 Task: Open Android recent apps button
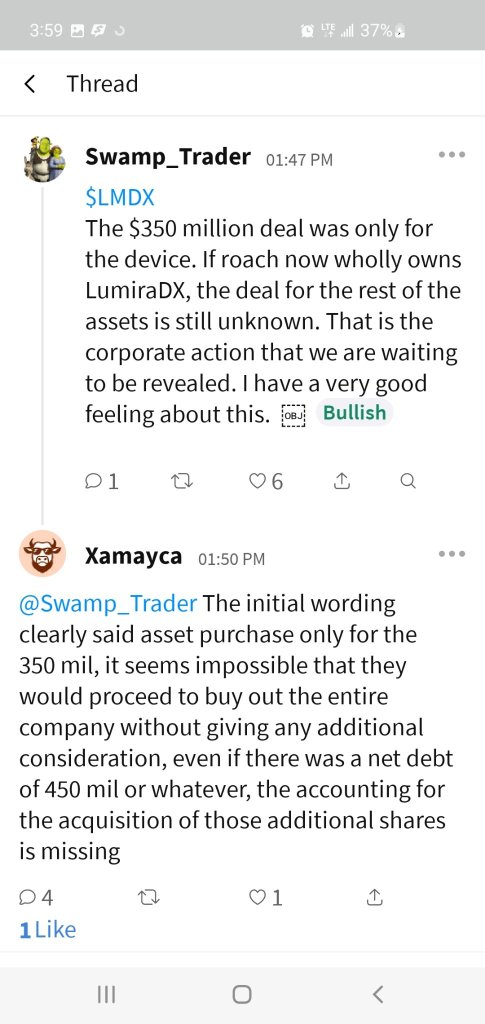[106, 994]
